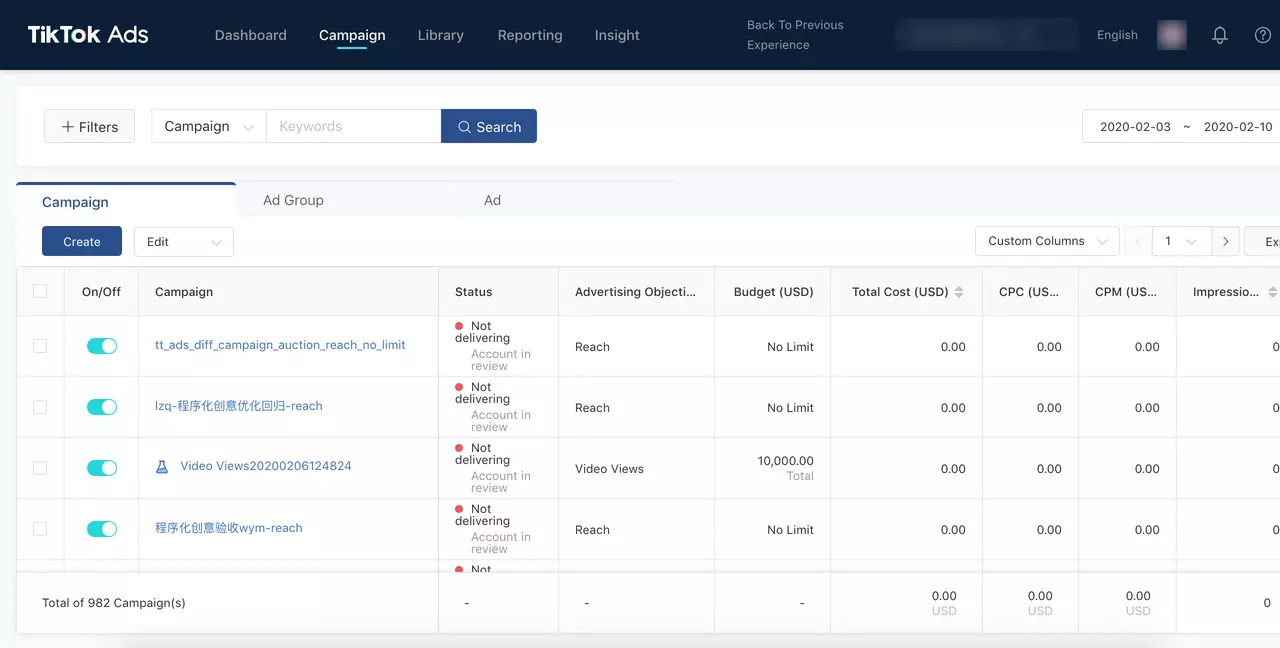This screenshot has height=648, width=1280.
Task: Open the Custom Columns dropdown
Action: point(1047,241)
